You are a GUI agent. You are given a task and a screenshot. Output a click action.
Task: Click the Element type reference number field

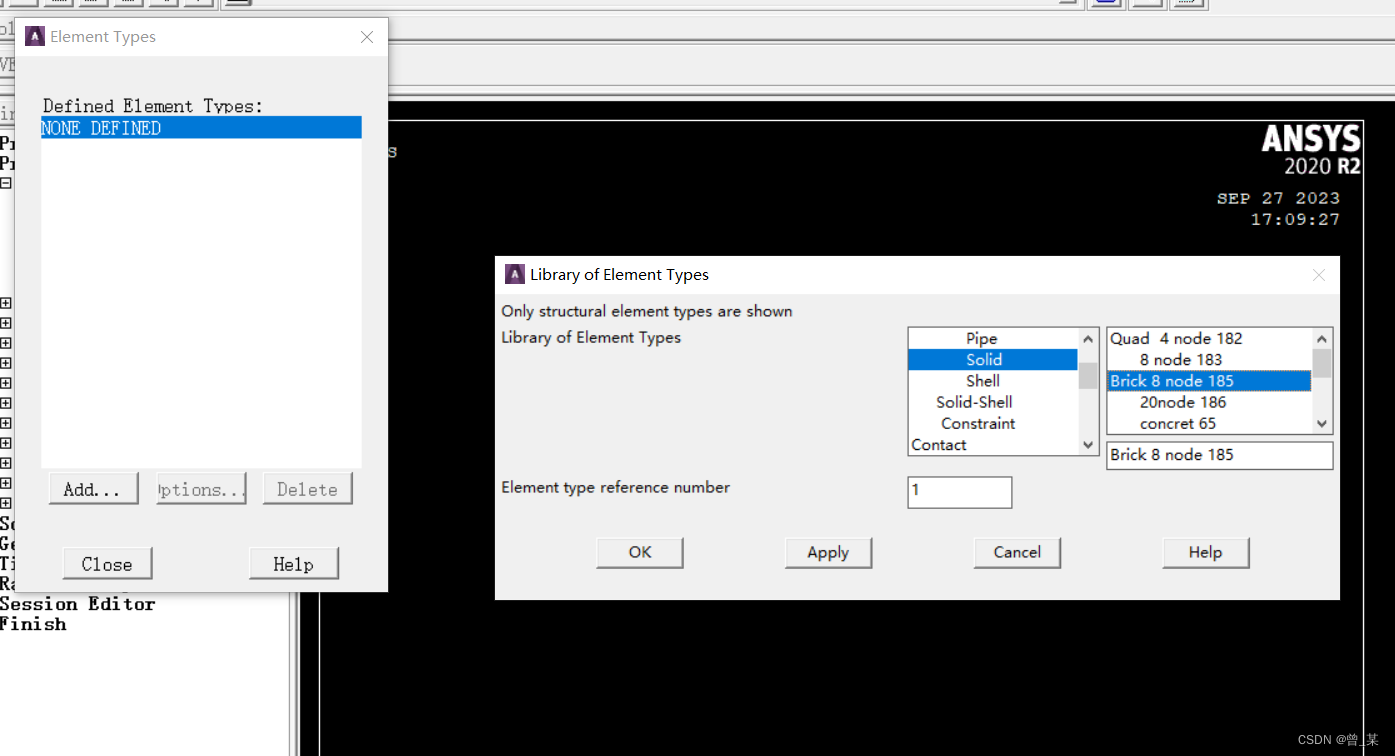pyautogui.click(x=959, y=491)
